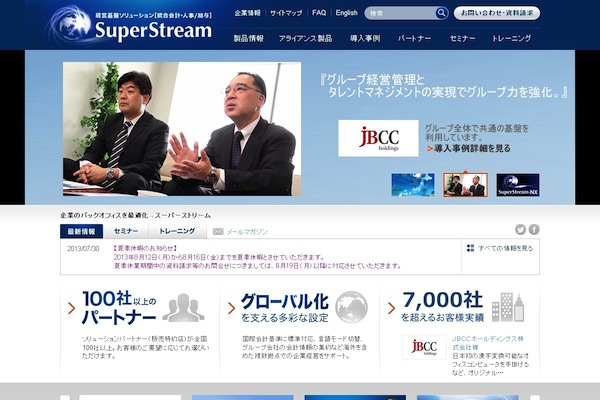Open the セミナー item in top navigation
The image size is (600, 400).
click(463, 39)
